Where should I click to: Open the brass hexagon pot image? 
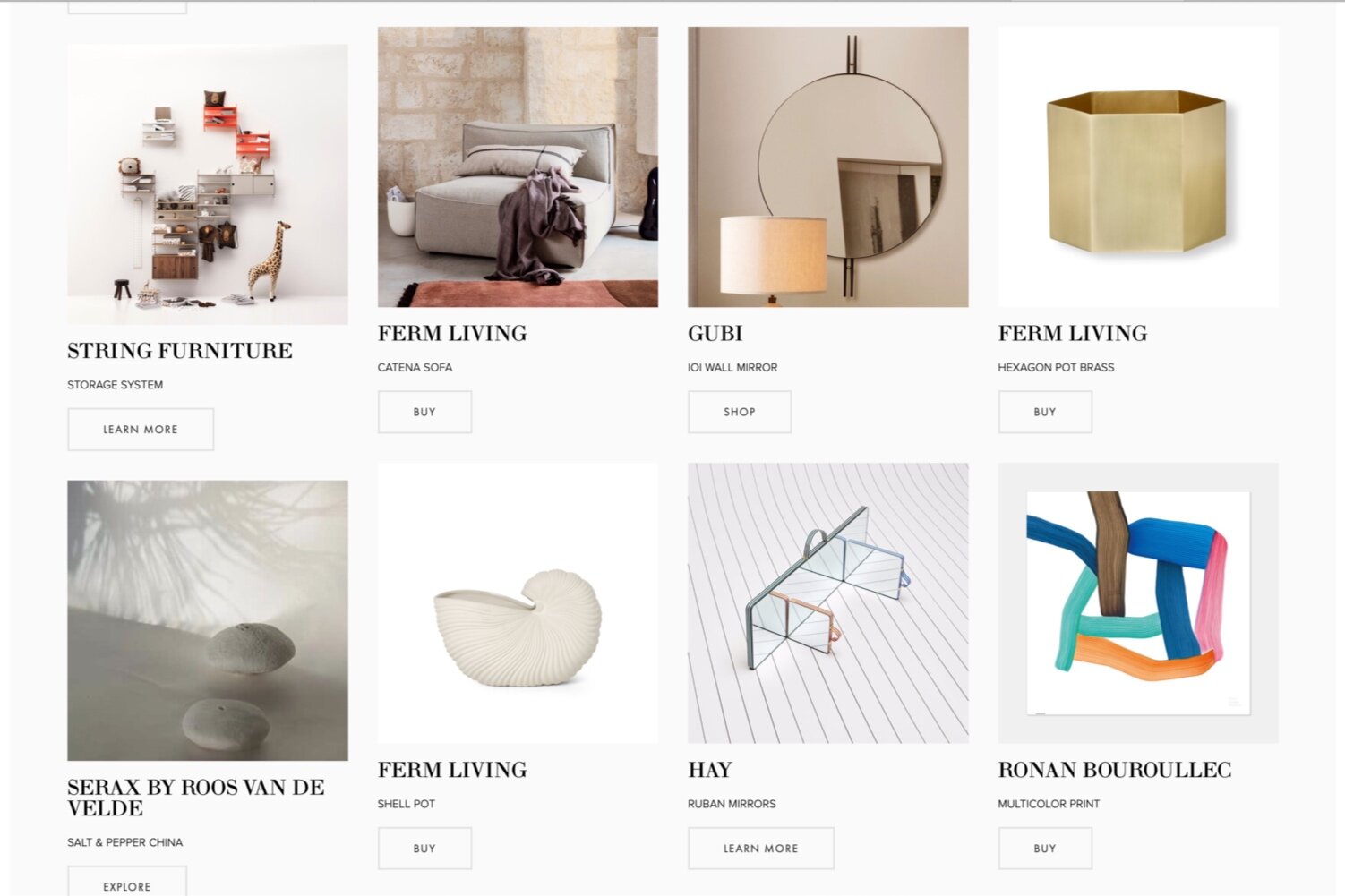coord(1138,167)
